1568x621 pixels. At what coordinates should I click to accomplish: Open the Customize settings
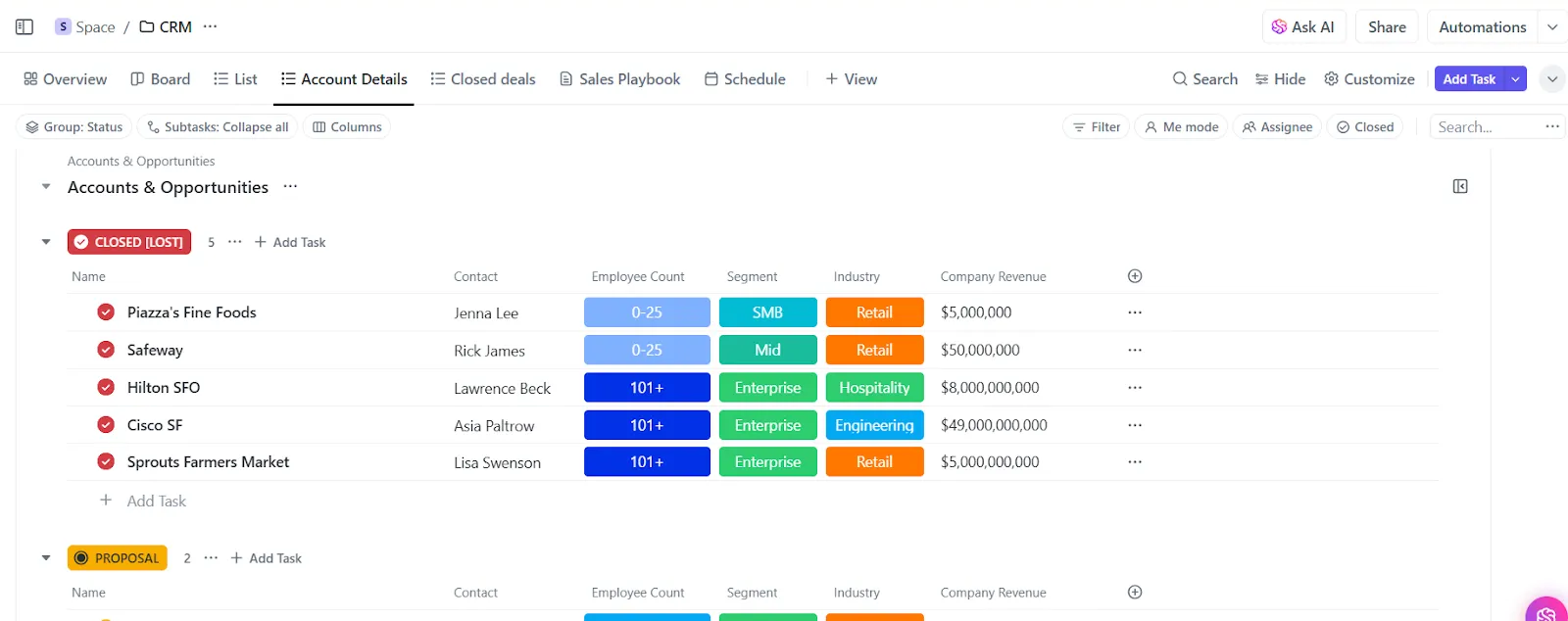[1369, 79]
